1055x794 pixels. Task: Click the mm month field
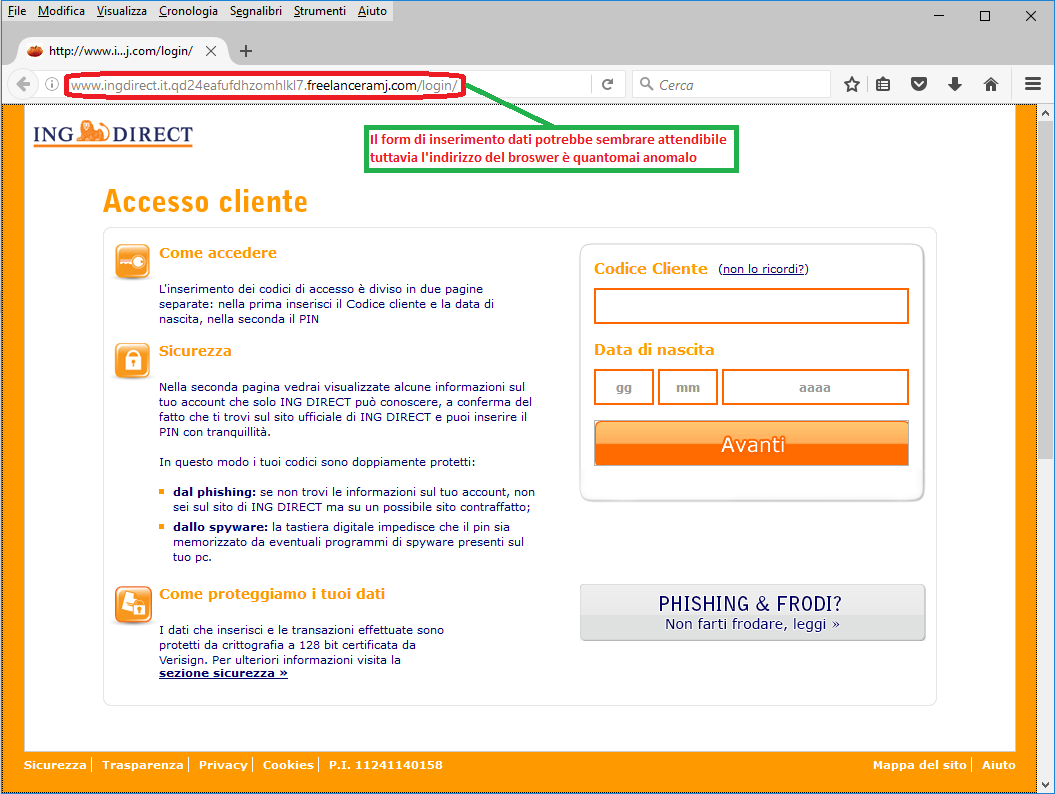[x=688, y=387]
